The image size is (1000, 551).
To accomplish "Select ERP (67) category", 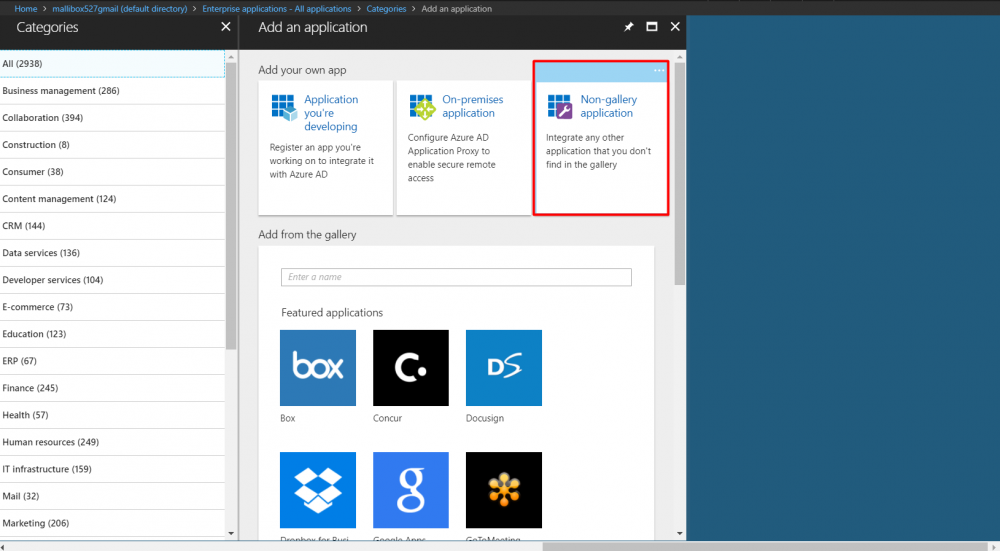I will pos(112,361).
